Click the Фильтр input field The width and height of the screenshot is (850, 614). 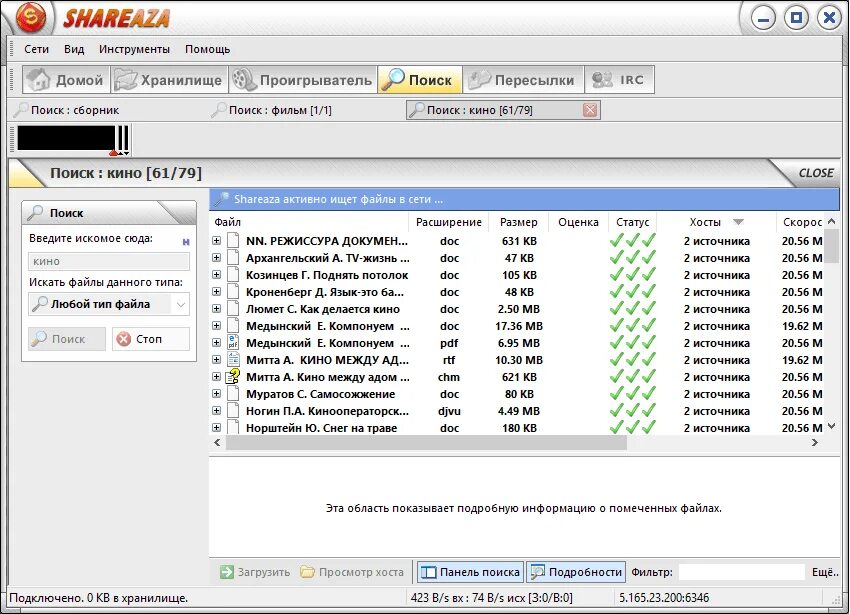click(742, 572)
